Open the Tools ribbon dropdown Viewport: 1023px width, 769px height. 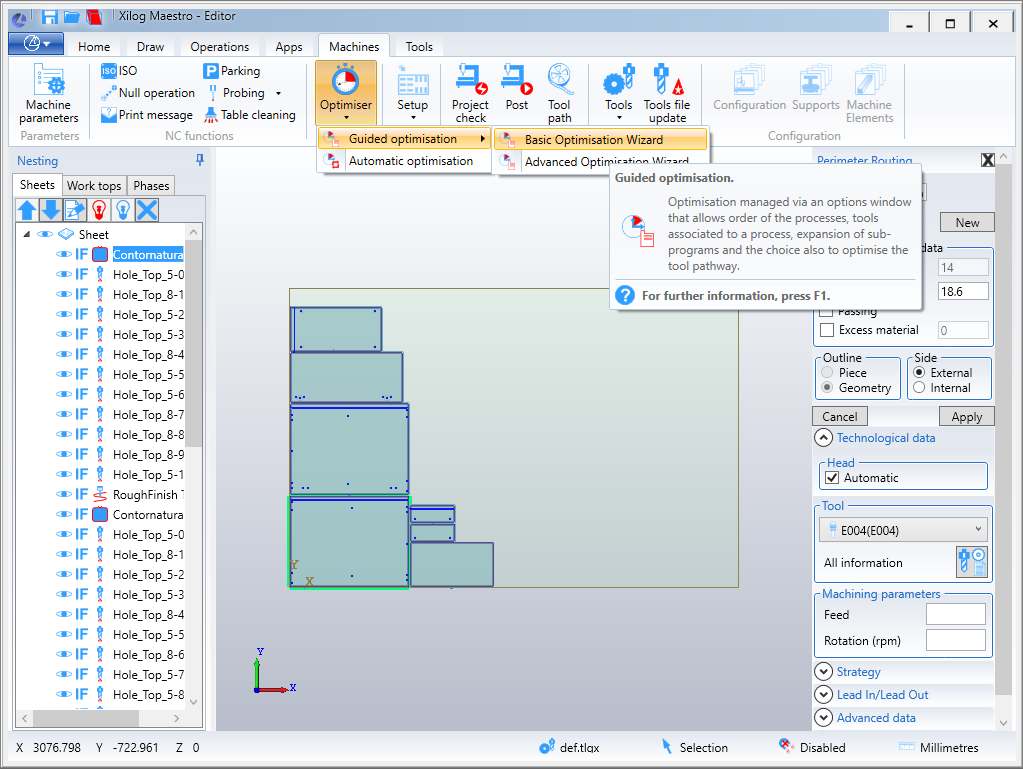click(618, 93)
